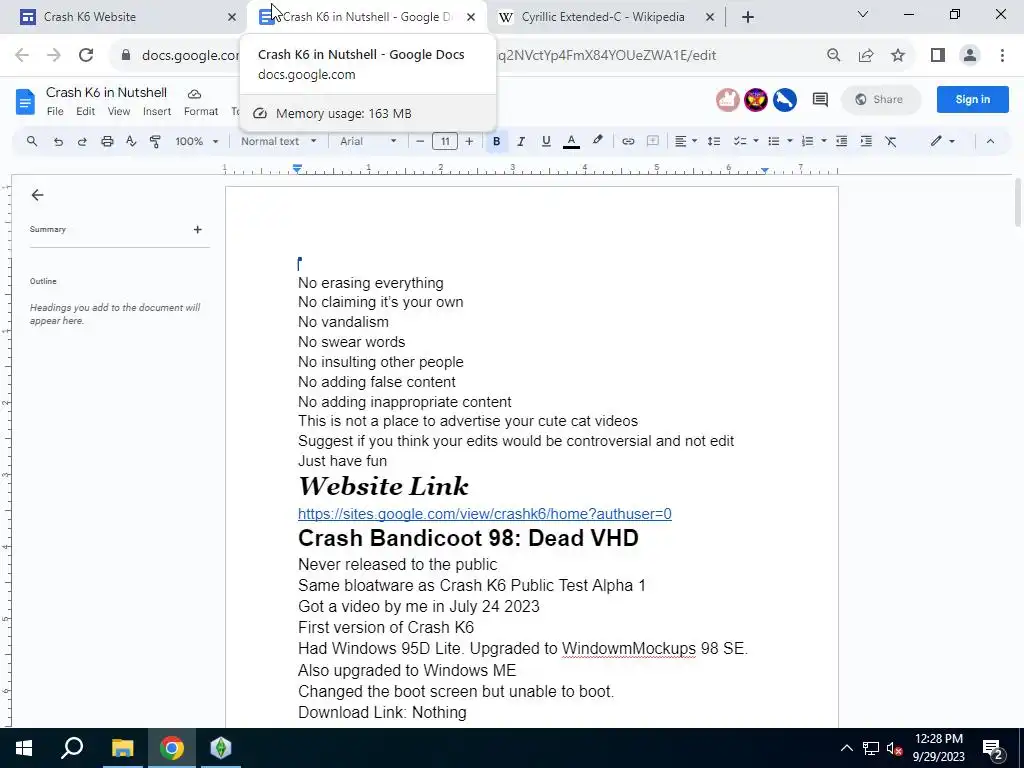Print the document
Image resolution: width=1024 pixels, height=768 pixels.
107,141
